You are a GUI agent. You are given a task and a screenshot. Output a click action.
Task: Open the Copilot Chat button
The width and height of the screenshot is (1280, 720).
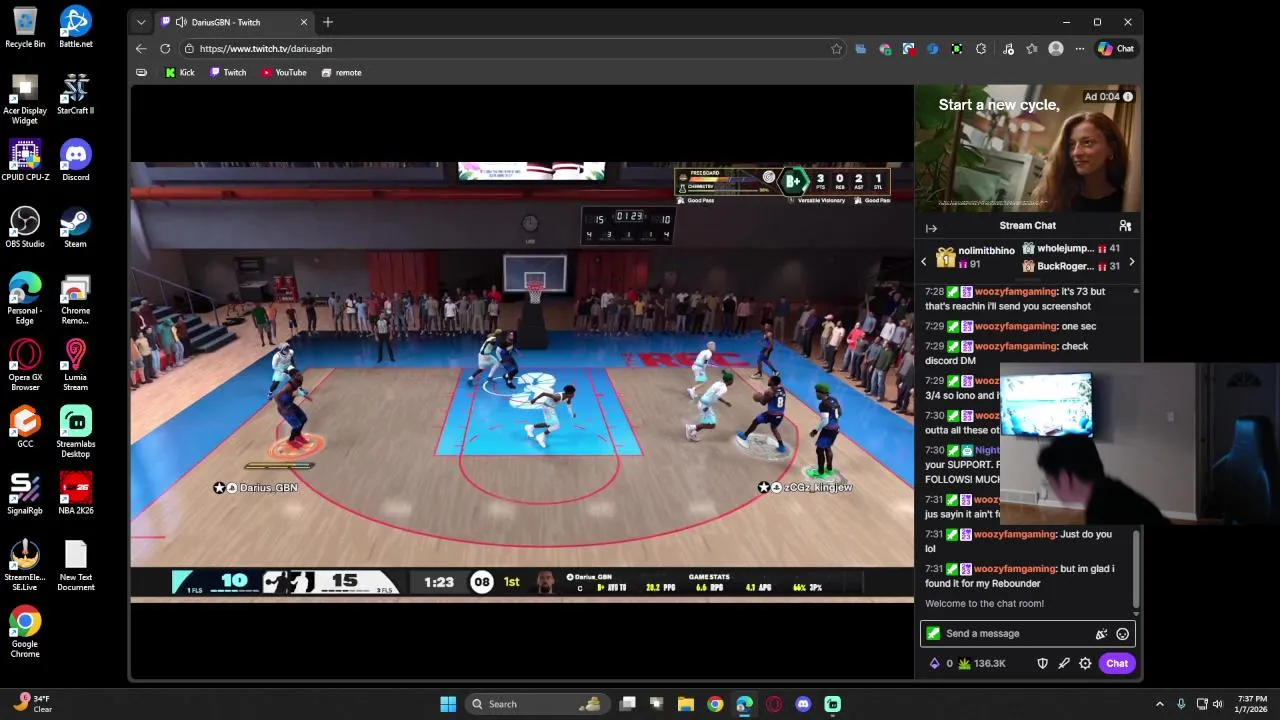coord(1116,48)
